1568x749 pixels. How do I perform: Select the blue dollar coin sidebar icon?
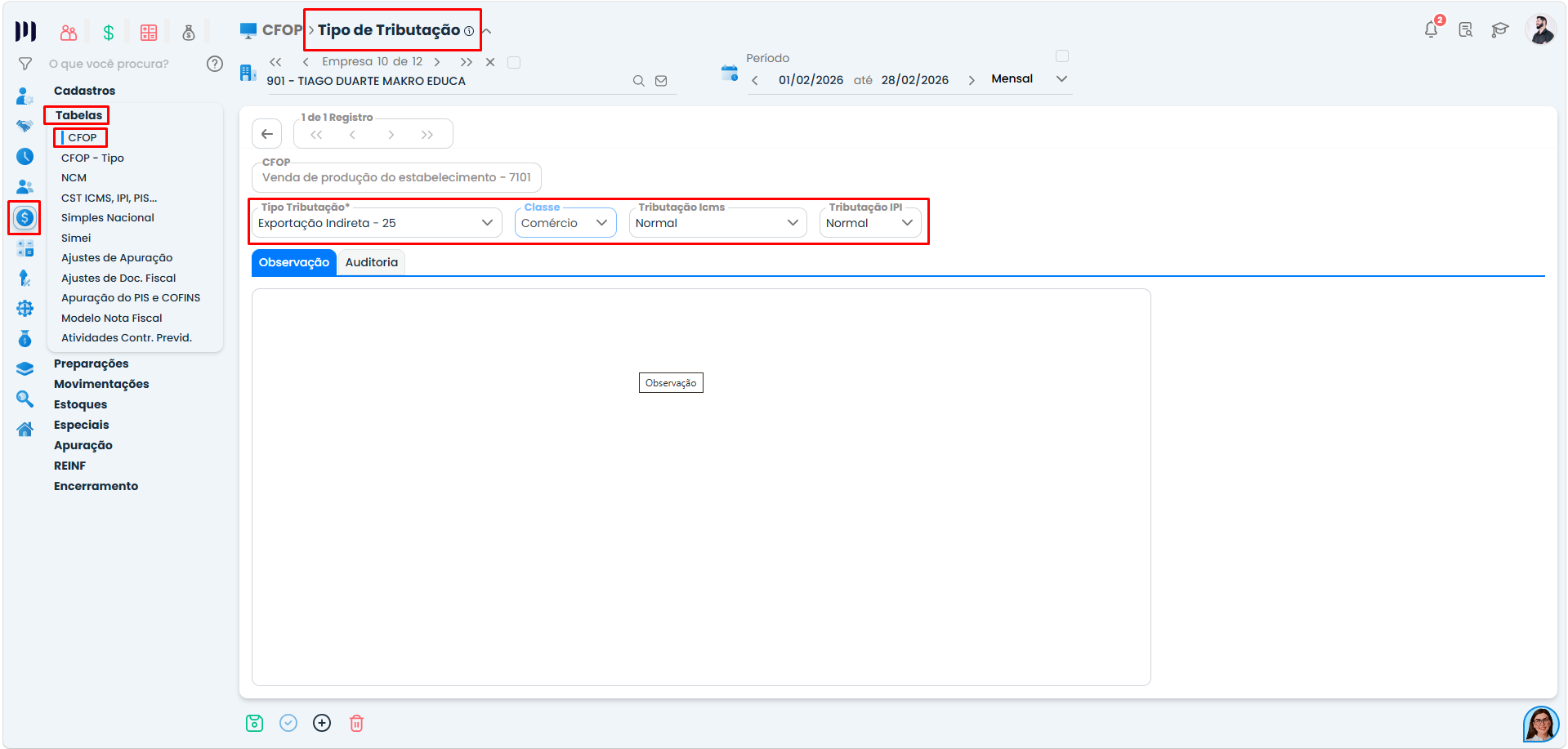click(x=25, y=217)
